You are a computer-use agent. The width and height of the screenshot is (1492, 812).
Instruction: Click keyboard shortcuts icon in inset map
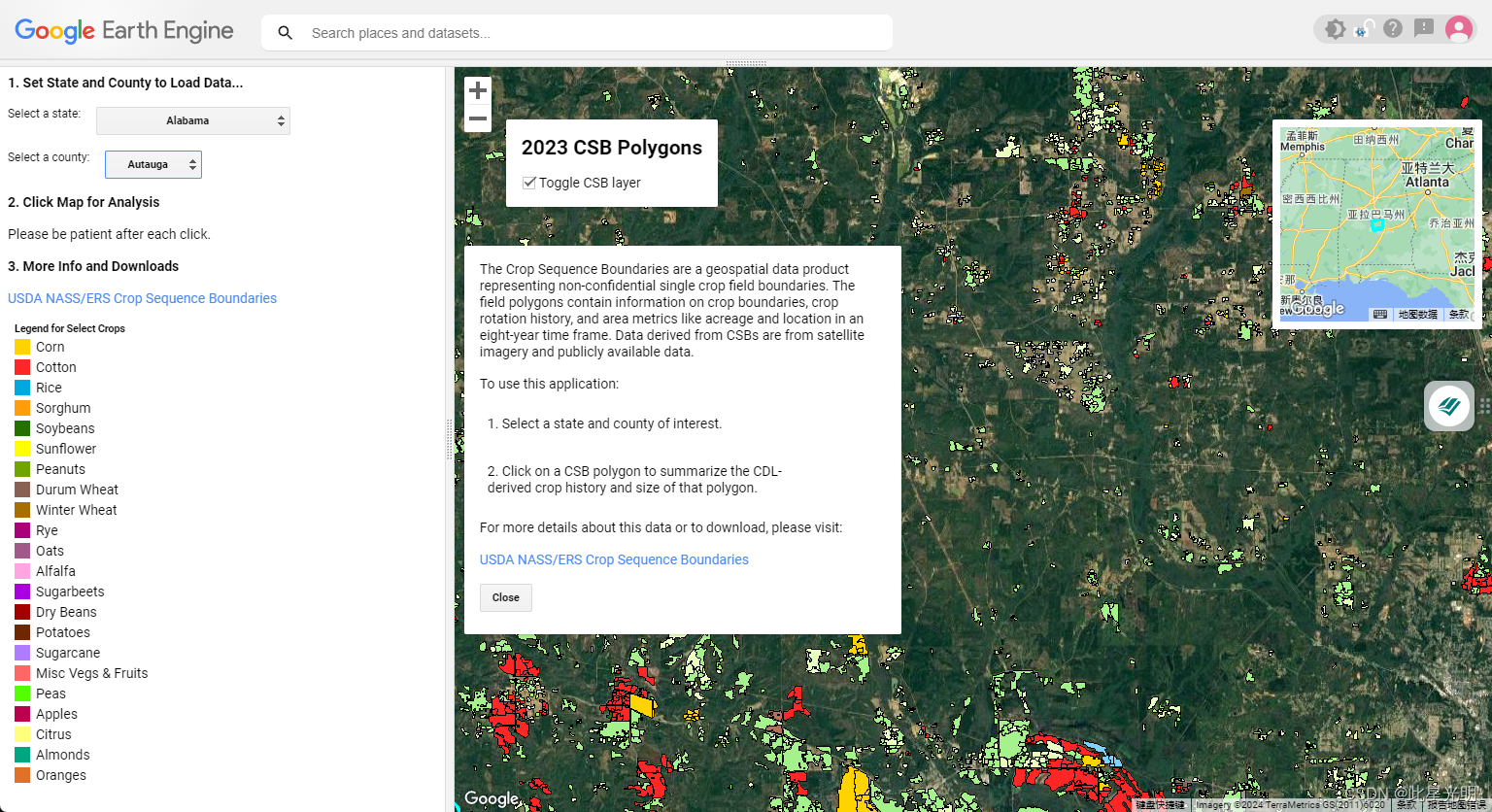click(x=1380, y=314)
